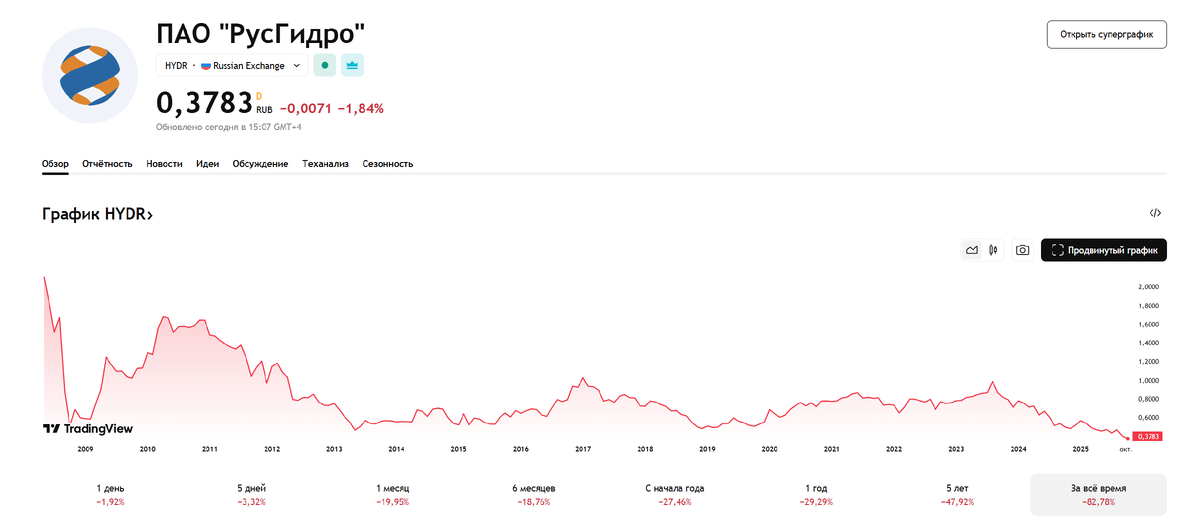Click the 2017 label on time axis
This screenshot has height=531, width=1200.
[x=583, y=450]
